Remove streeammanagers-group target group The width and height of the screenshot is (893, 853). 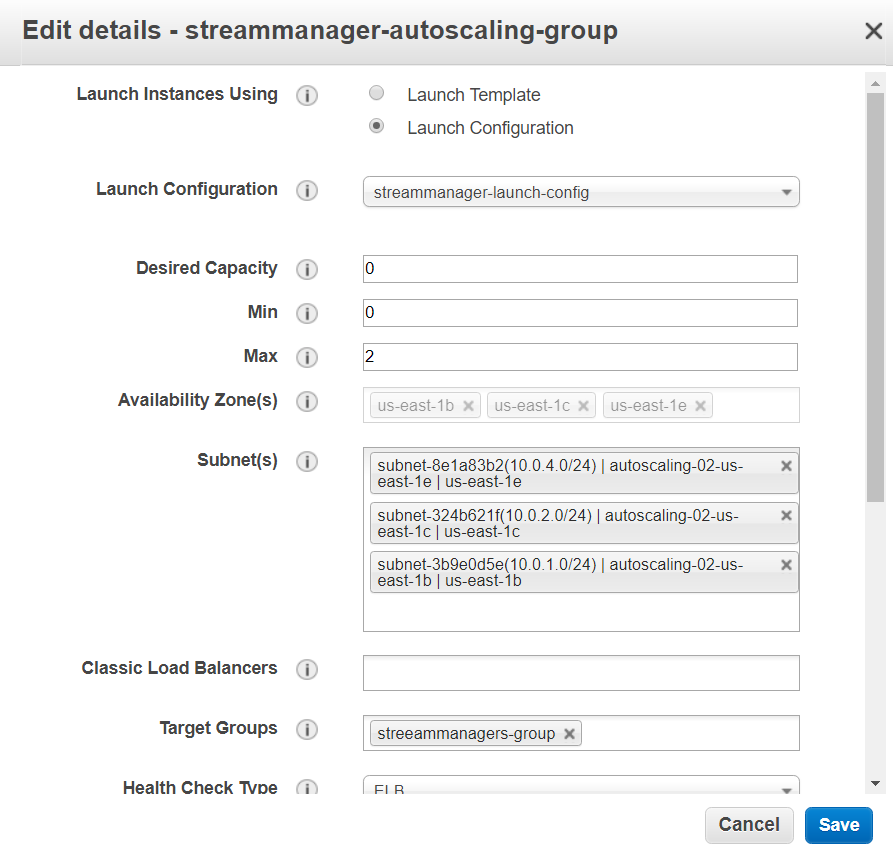point(569,734)
